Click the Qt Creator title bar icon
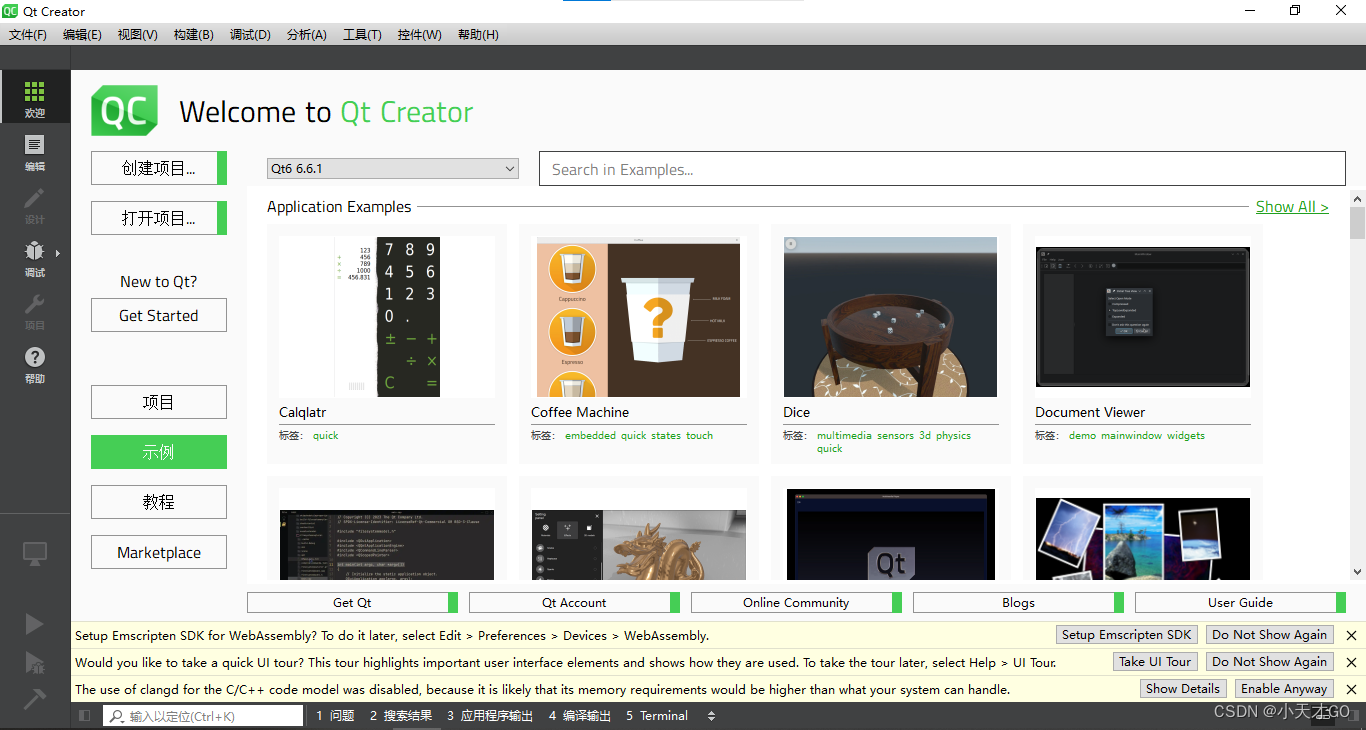Viewport: 1366px width, 730px height. tap(10, 11)
